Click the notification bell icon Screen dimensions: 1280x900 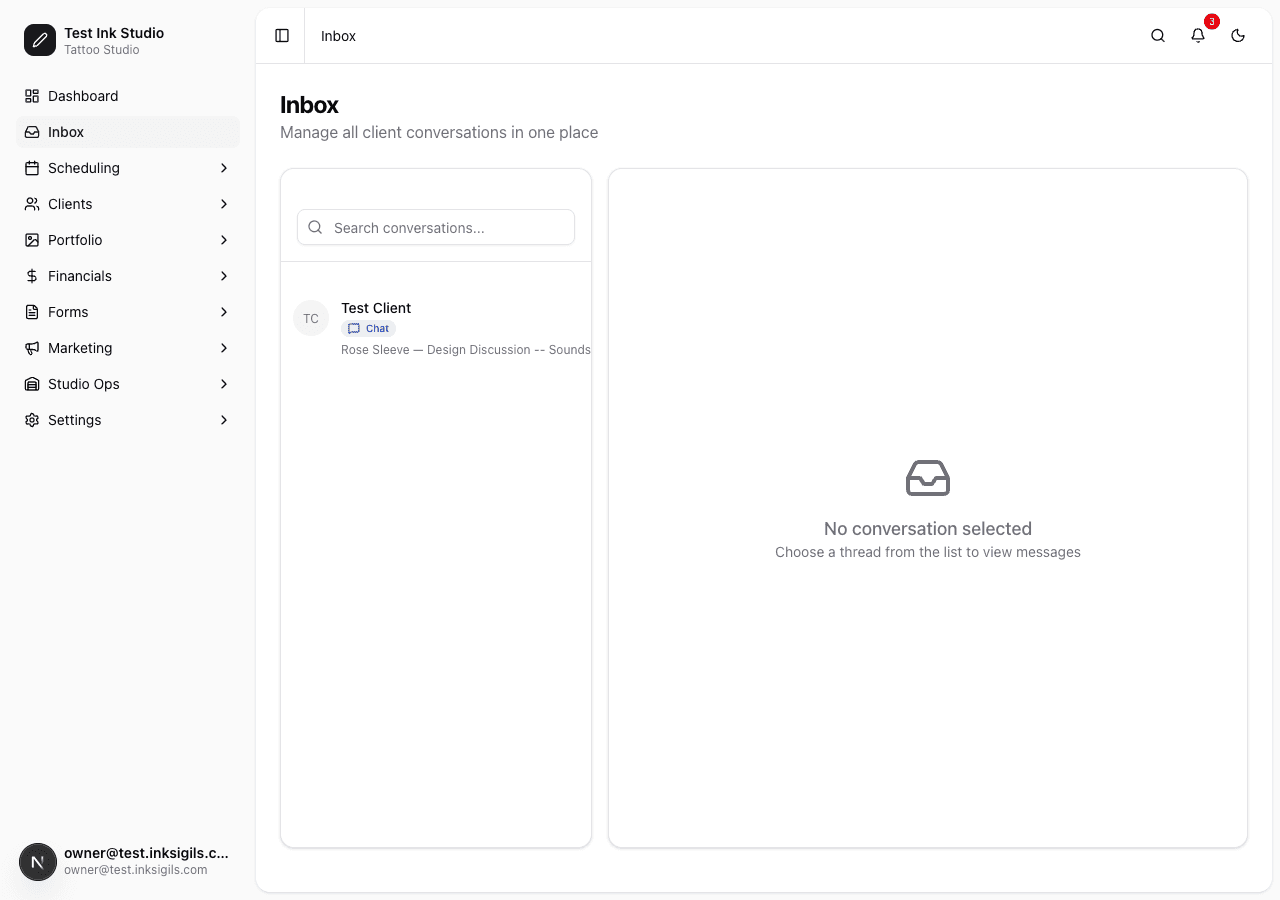(1197, 35)
